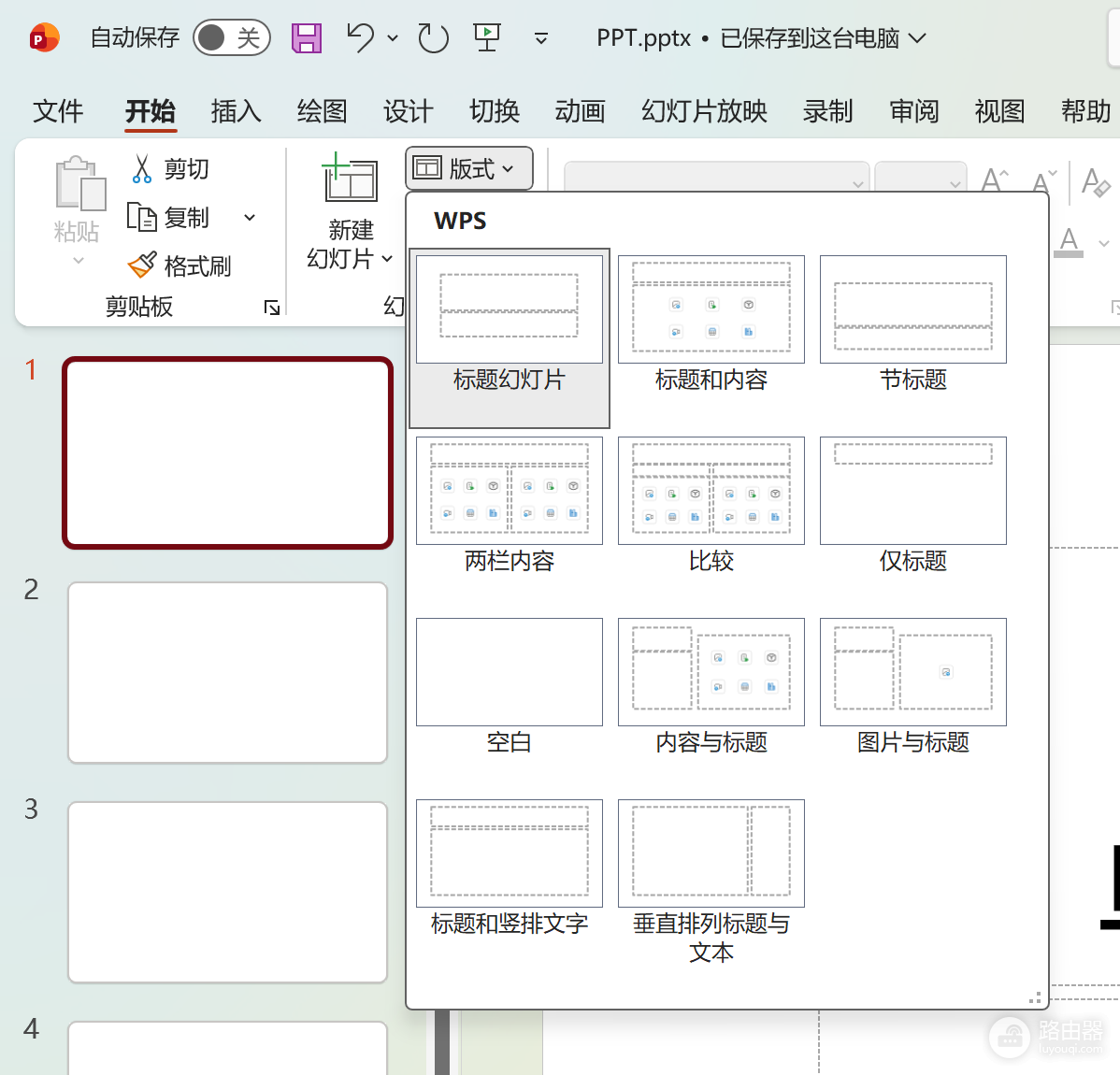This screenshot has width=1120, height=1075.
Task: Click the increase font size icon
Action: click(995, 180)
